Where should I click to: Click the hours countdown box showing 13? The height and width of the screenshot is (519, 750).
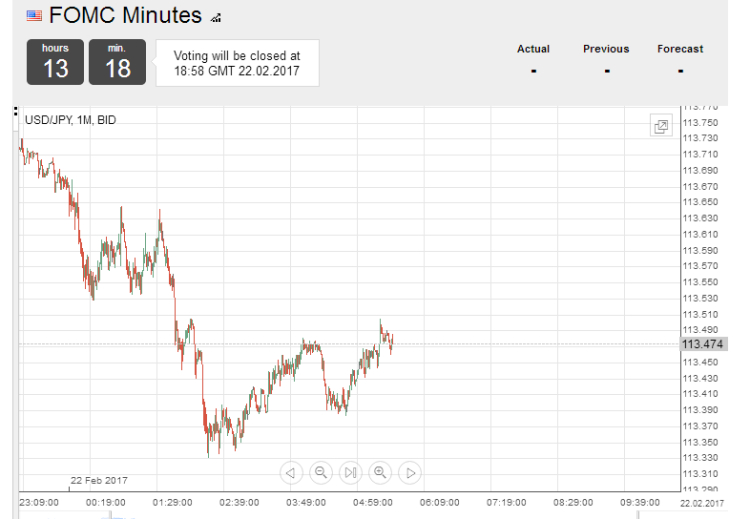click(x=55, y=62)
